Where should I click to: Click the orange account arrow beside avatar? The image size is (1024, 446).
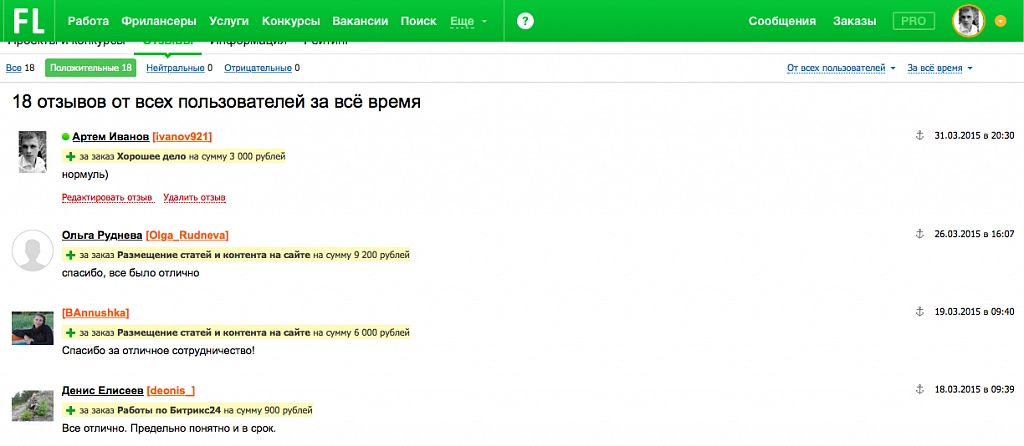point(1000,21)
